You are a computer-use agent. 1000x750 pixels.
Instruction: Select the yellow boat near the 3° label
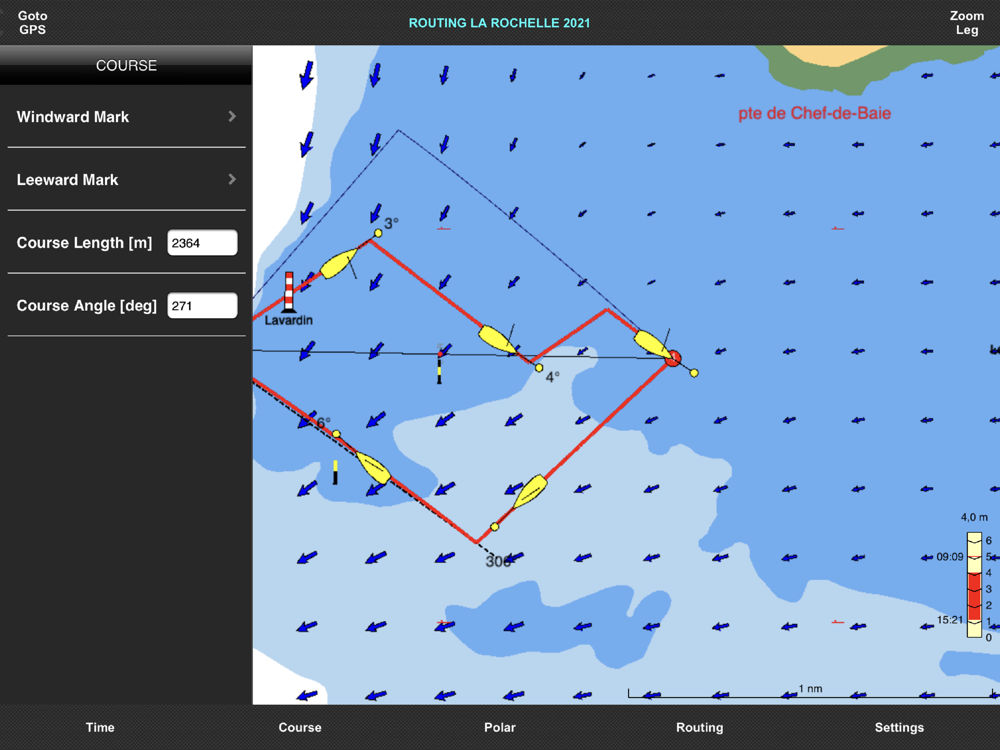pos(339,263)
